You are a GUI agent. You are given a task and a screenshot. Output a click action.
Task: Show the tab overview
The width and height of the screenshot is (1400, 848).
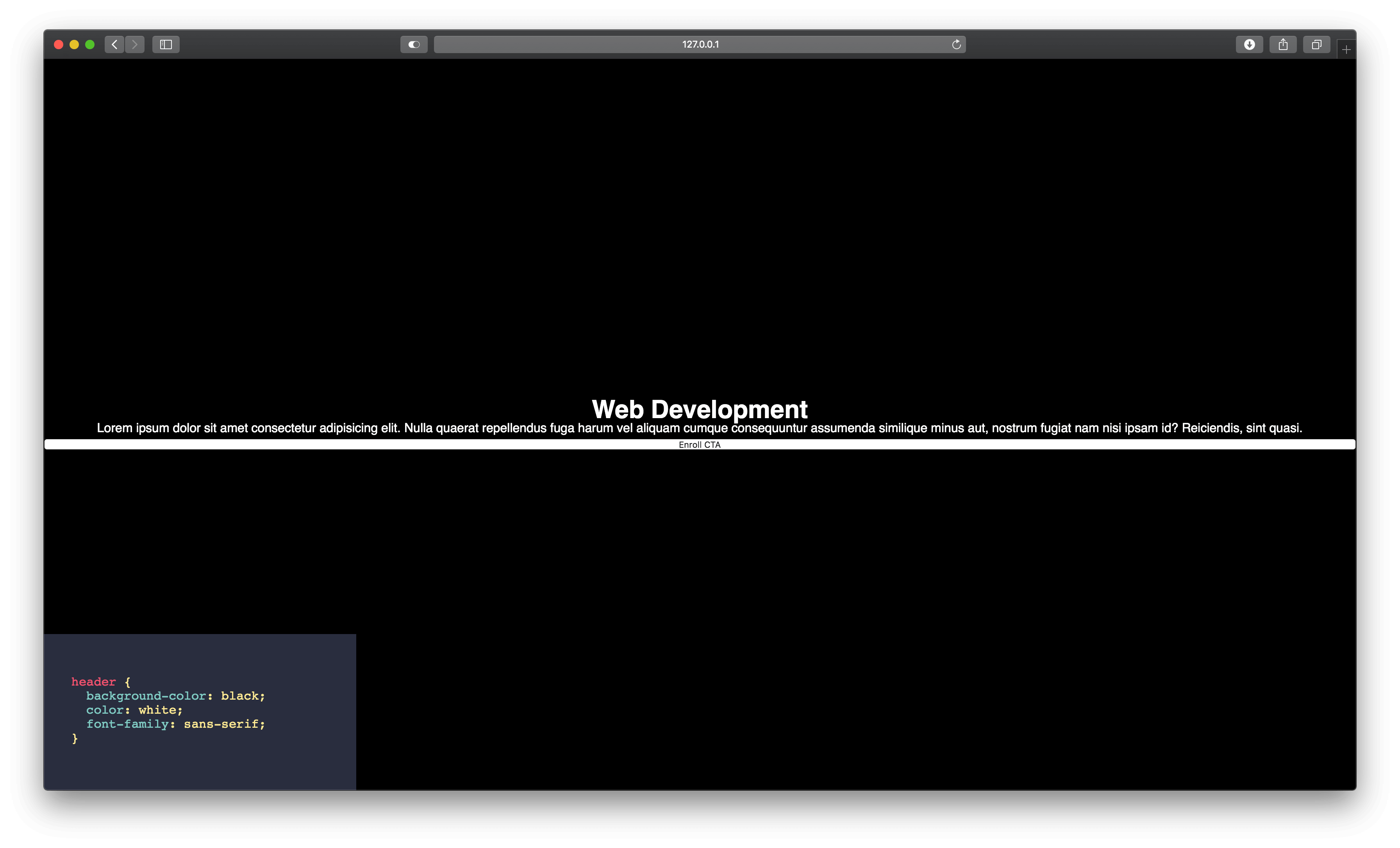[x=1316, y=44]
